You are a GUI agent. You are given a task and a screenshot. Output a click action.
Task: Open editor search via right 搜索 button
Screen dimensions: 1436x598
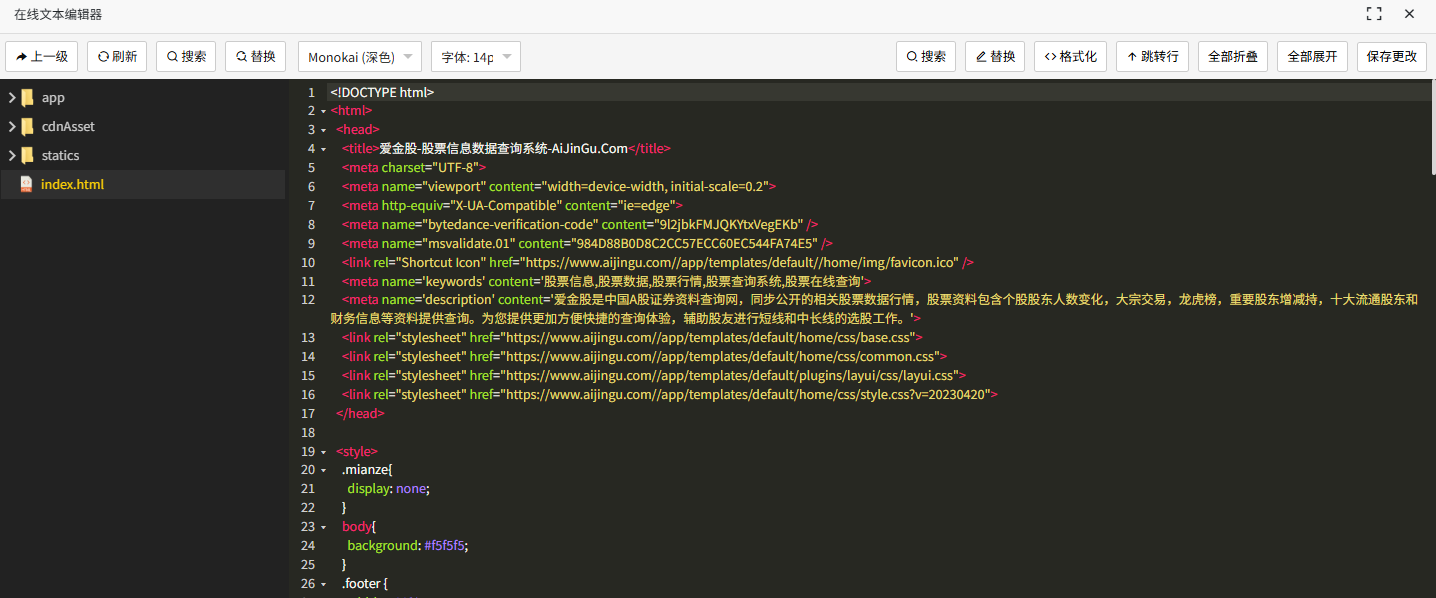(925, 57)
